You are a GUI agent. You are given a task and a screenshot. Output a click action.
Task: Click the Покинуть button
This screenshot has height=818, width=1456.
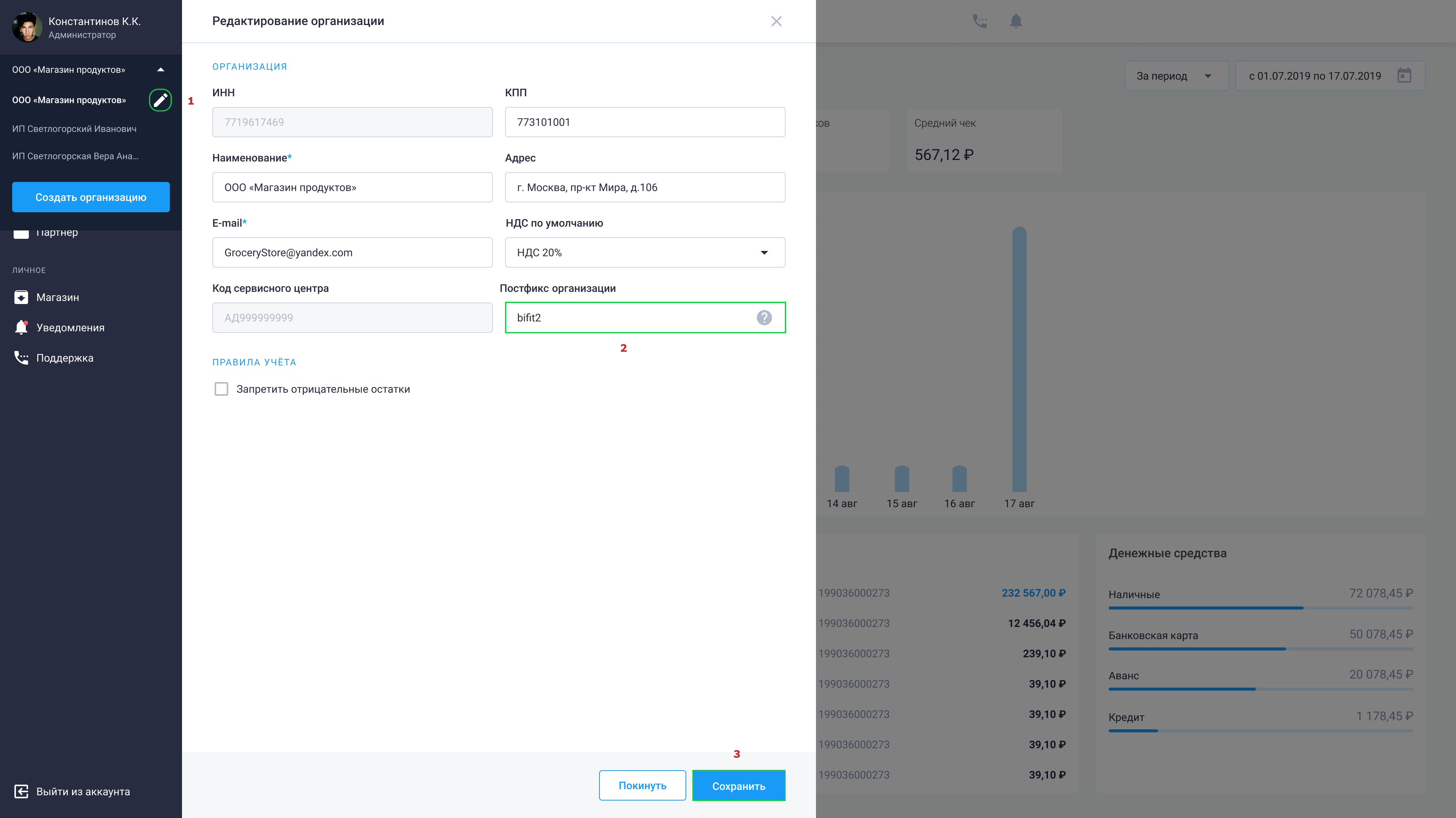[x=642, y=785]
